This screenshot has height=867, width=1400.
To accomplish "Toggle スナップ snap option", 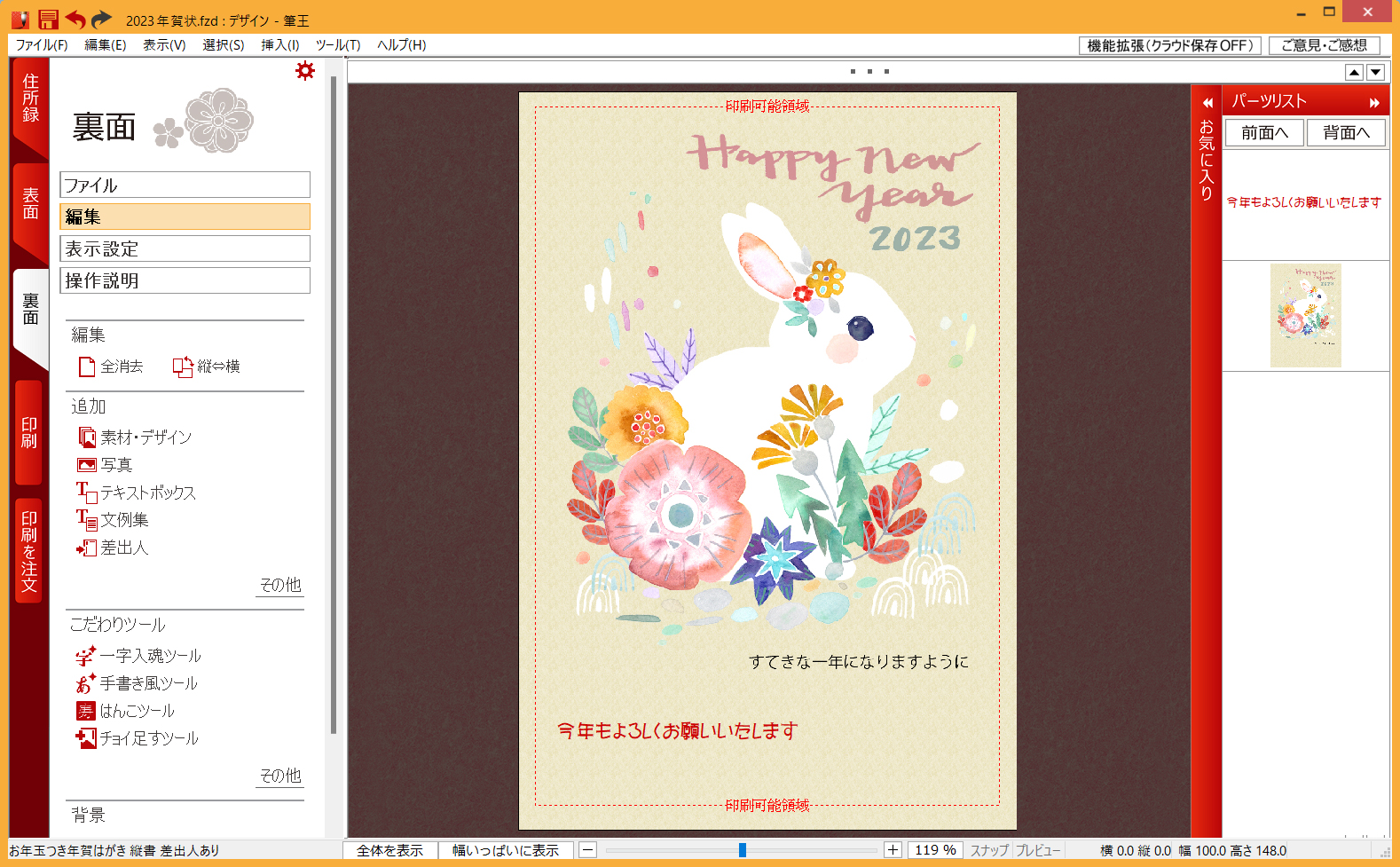I will pyautogui.click(x=989, y=850).
